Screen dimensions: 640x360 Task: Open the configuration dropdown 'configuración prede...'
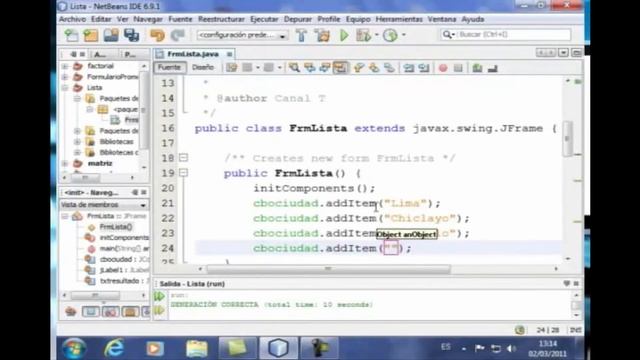click(x=242, y=36)
